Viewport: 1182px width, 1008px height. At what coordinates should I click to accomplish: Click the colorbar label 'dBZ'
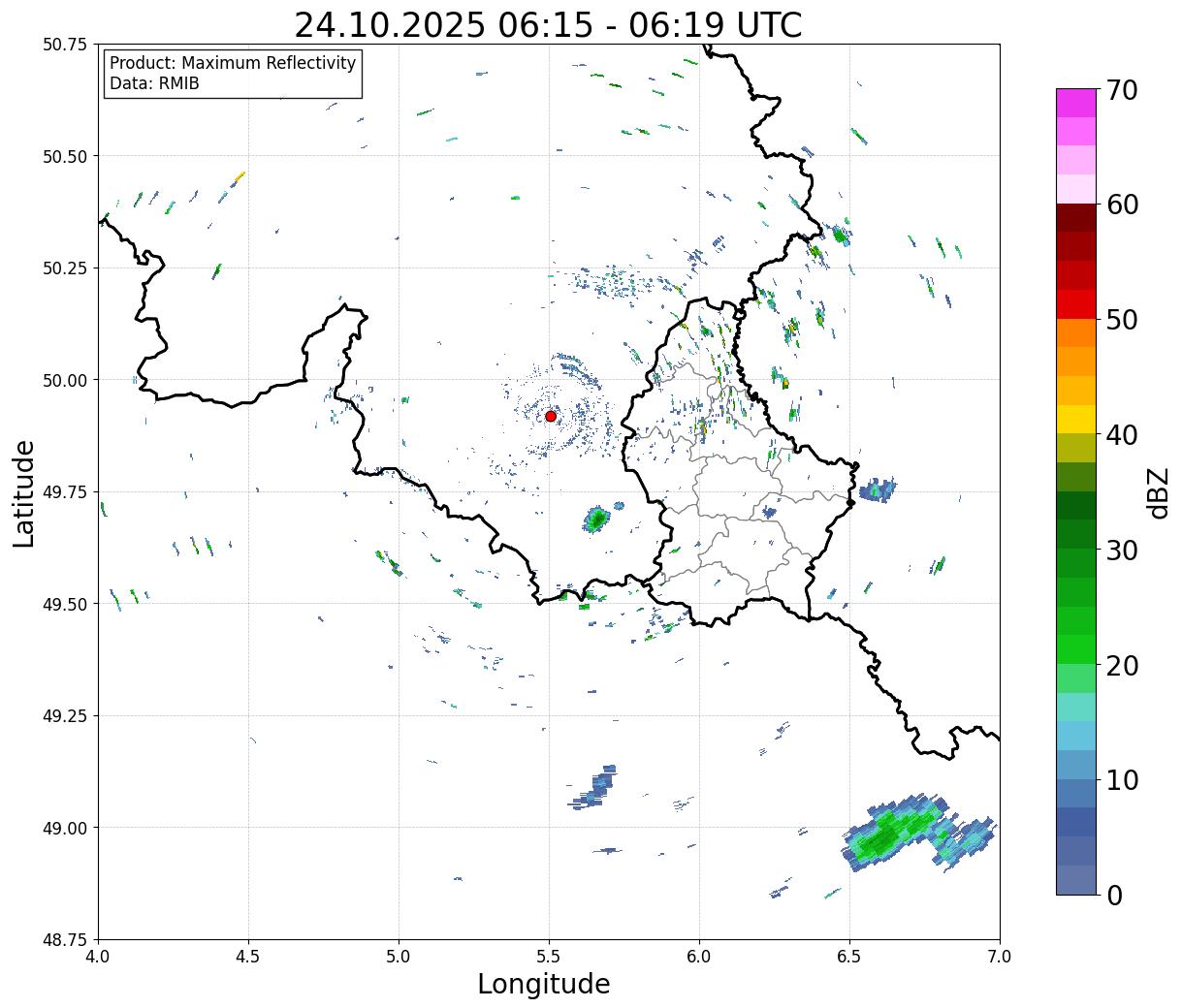pyautogui.click(x=1158, y=491)
